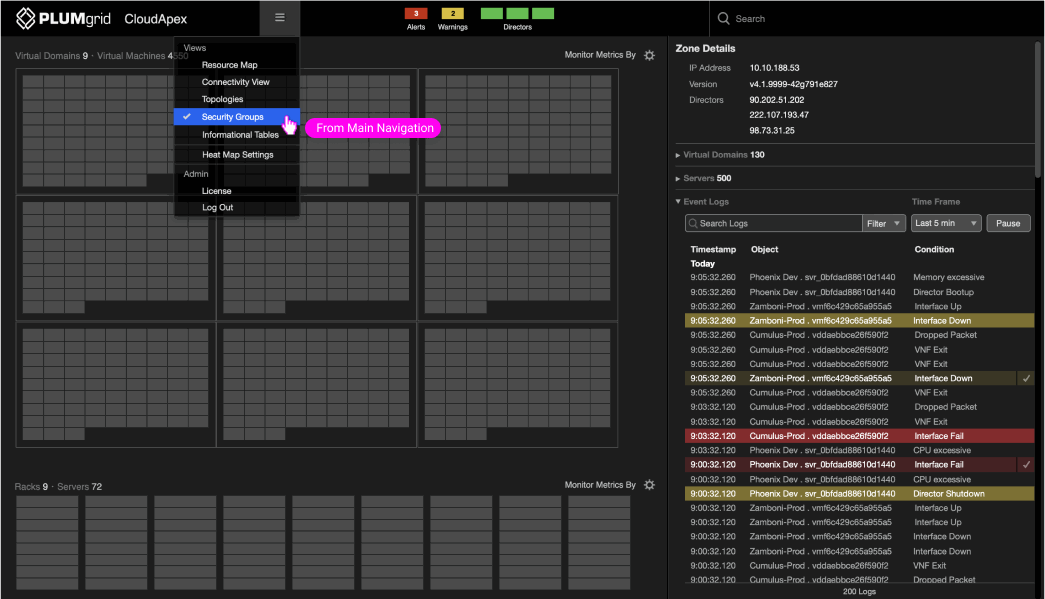Click the gear icon beside Virtual Domains metrics

click(x=649, y=55)
